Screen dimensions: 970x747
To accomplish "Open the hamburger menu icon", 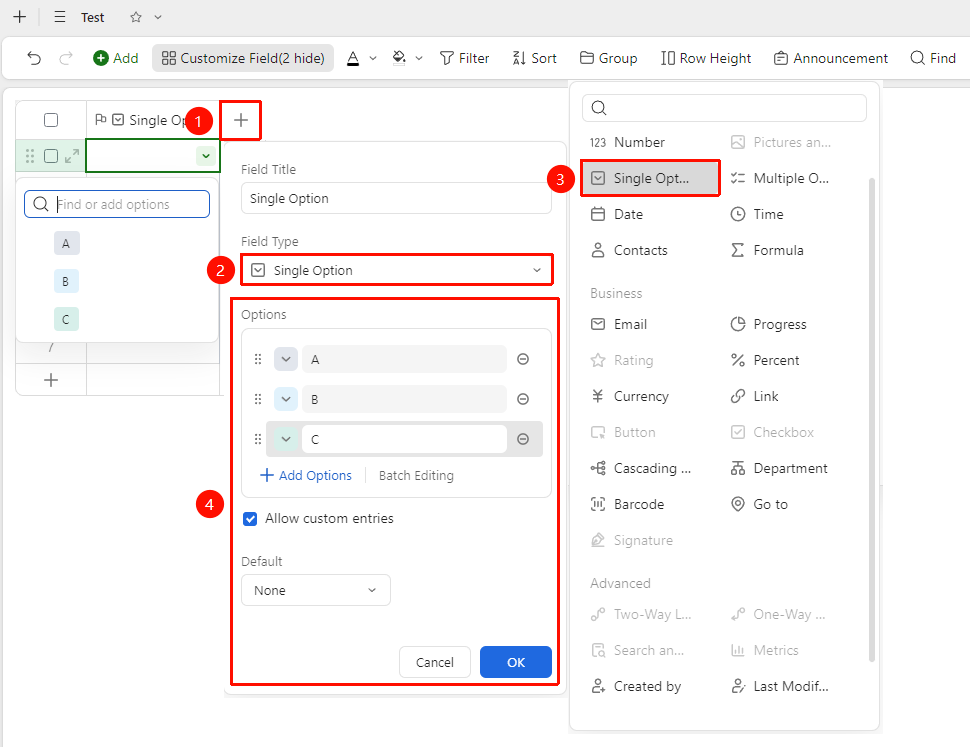I will pyautogui.click(x=60, y=17).
